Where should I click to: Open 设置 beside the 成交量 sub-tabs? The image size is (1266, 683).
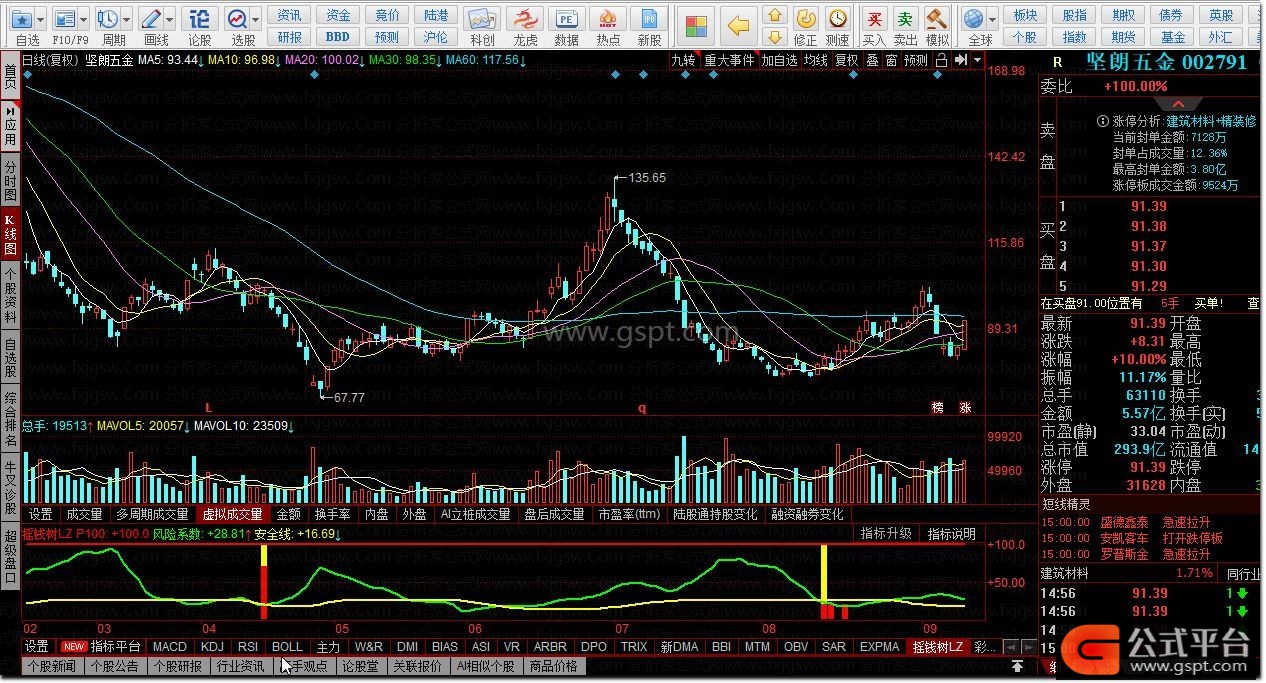[40, 514]
